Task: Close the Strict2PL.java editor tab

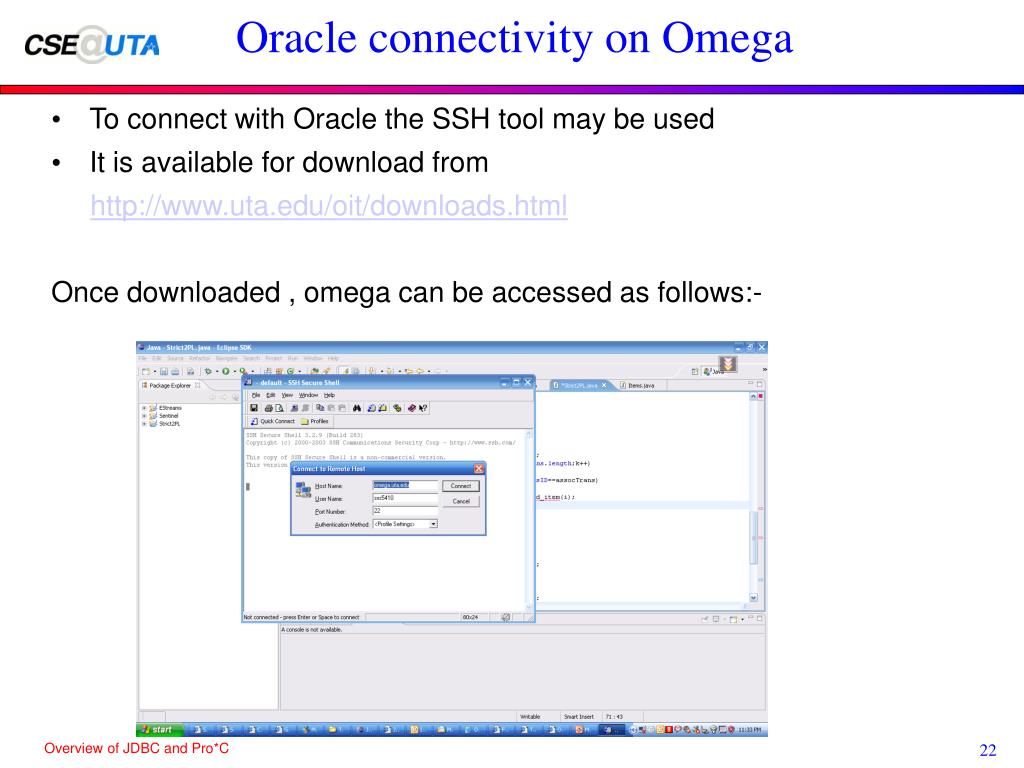Action: coord(604,385)
